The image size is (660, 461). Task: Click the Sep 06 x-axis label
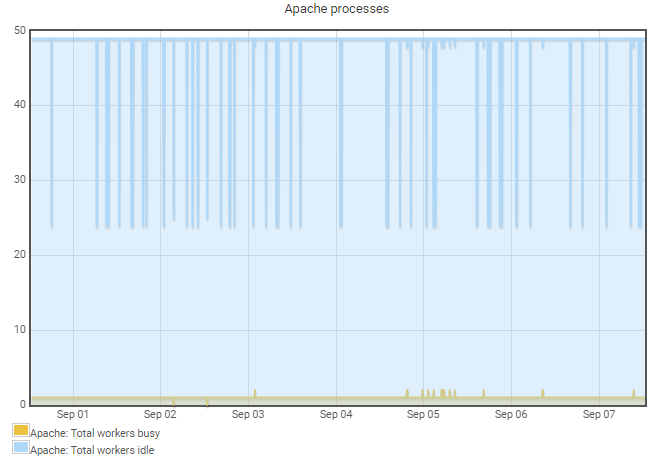tap(511, 414)
